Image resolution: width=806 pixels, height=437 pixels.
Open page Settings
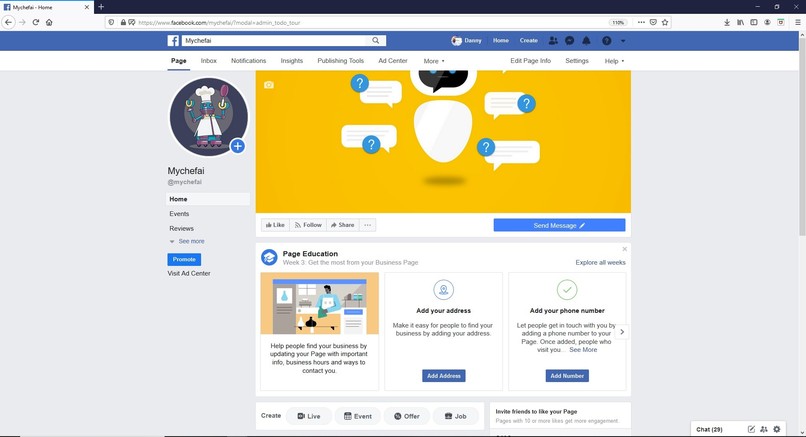point(577,61)
